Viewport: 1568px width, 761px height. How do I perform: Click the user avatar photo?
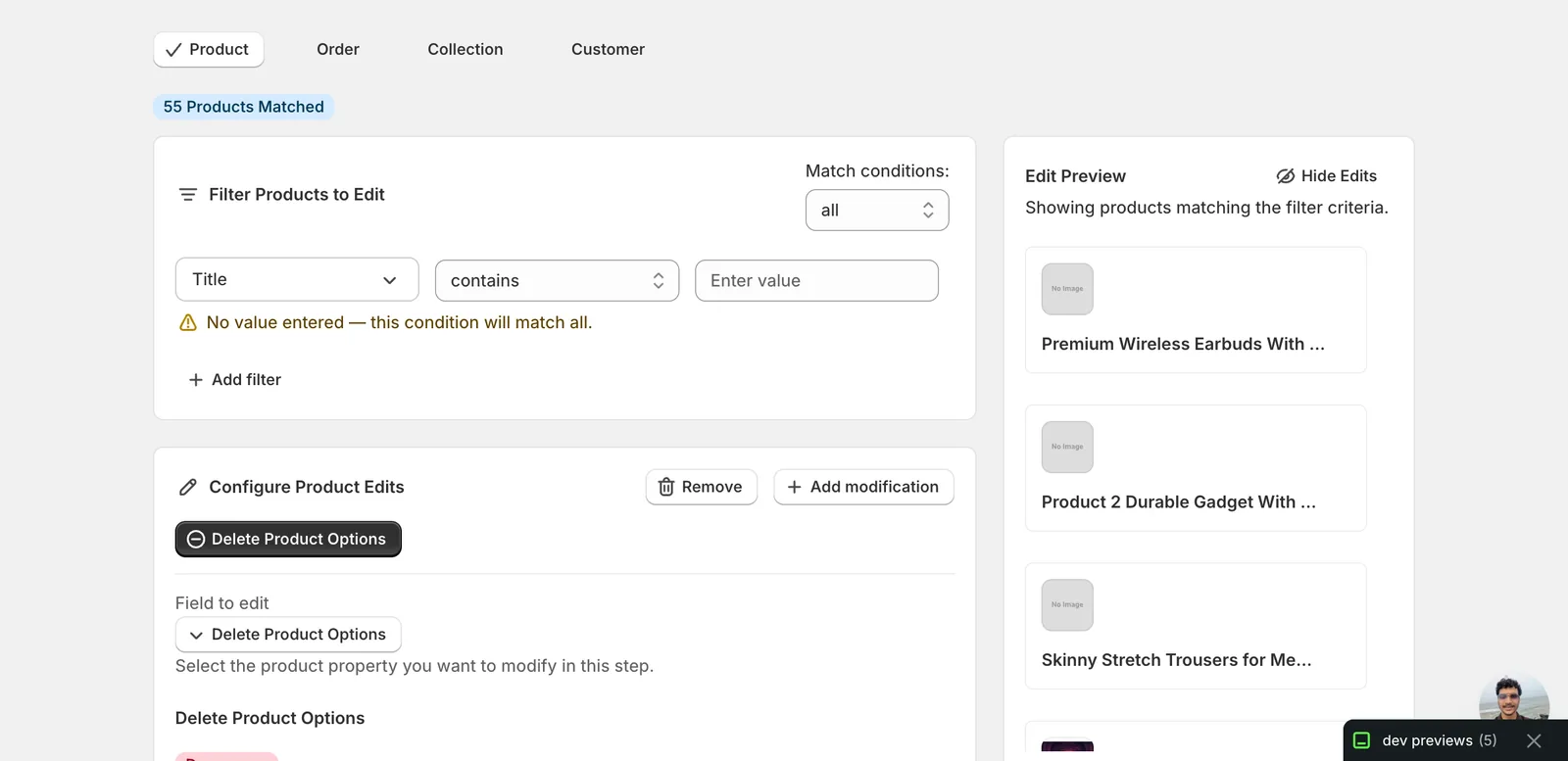pyautogui.click(x=1514, y=697)
